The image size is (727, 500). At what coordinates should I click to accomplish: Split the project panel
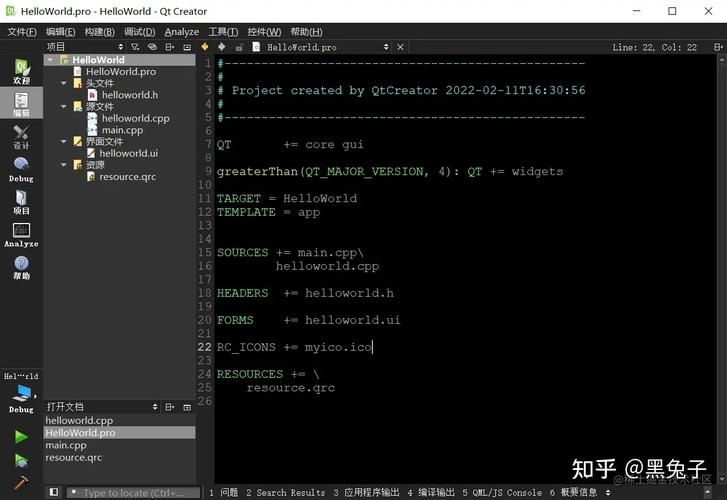[x=170, y=47]
